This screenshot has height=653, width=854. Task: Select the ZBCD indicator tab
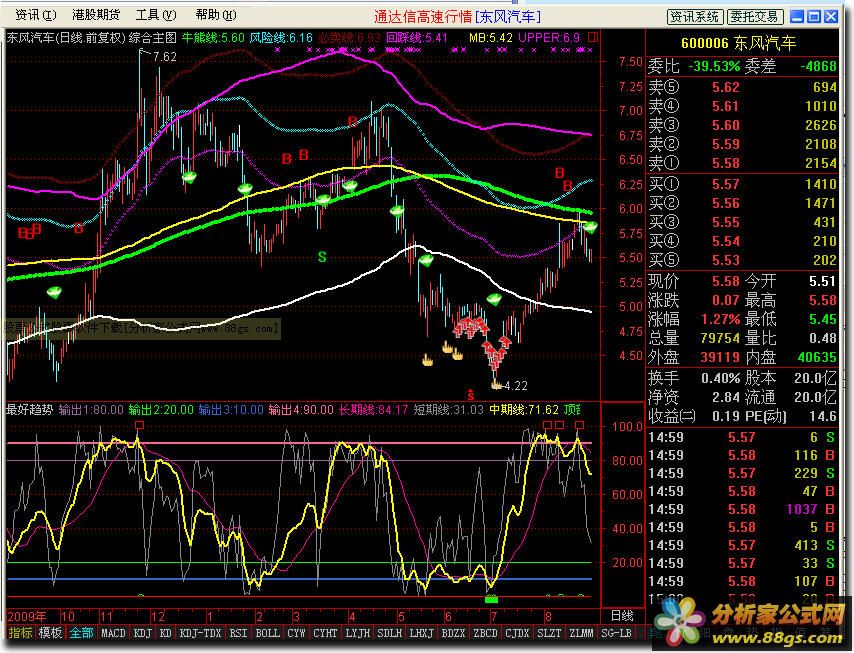[x=485, y=633]
